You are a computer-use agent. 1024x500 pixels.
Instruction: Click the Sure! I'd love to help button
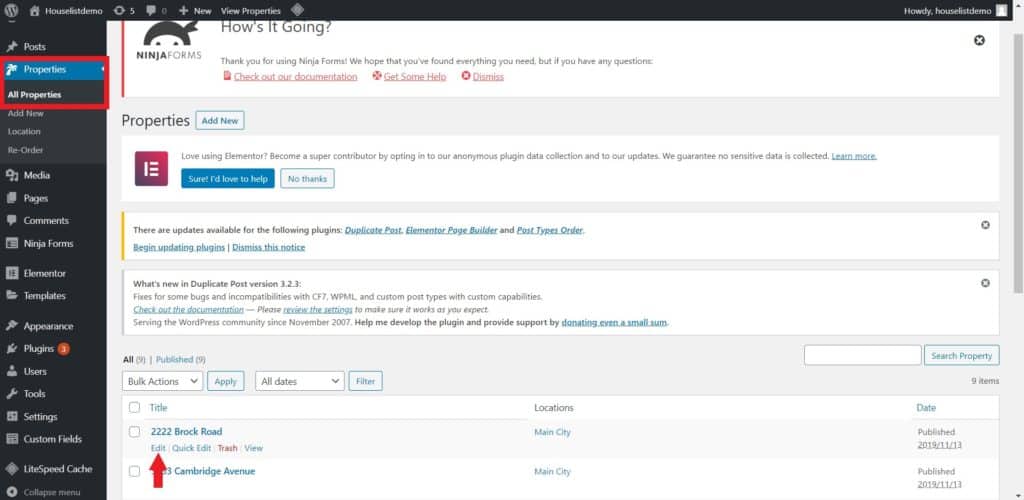(x=228, y=179)
